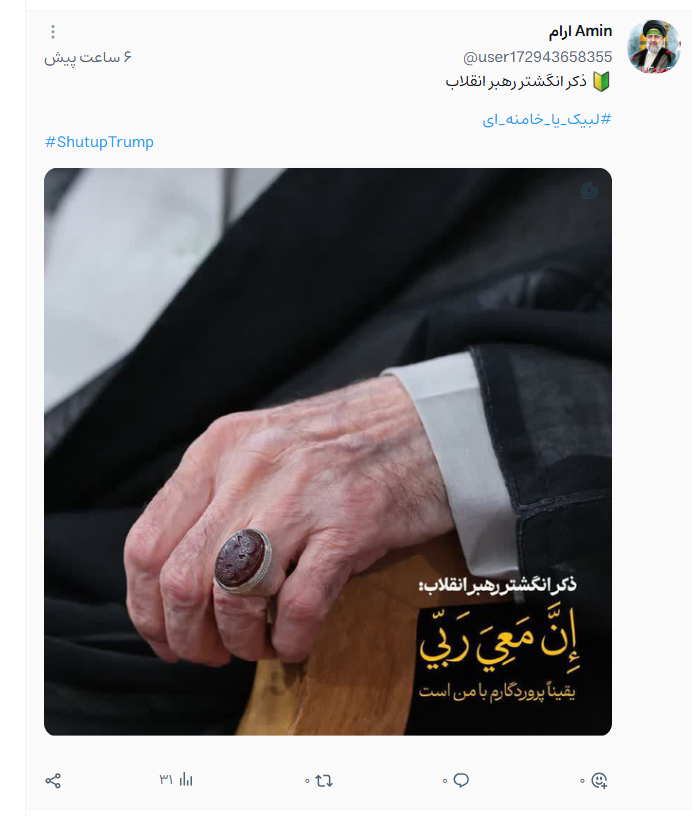Click the reply count beside the bubble
This screenshot has height=816, width=692.
pyautogui.click(x=445, y=781)
